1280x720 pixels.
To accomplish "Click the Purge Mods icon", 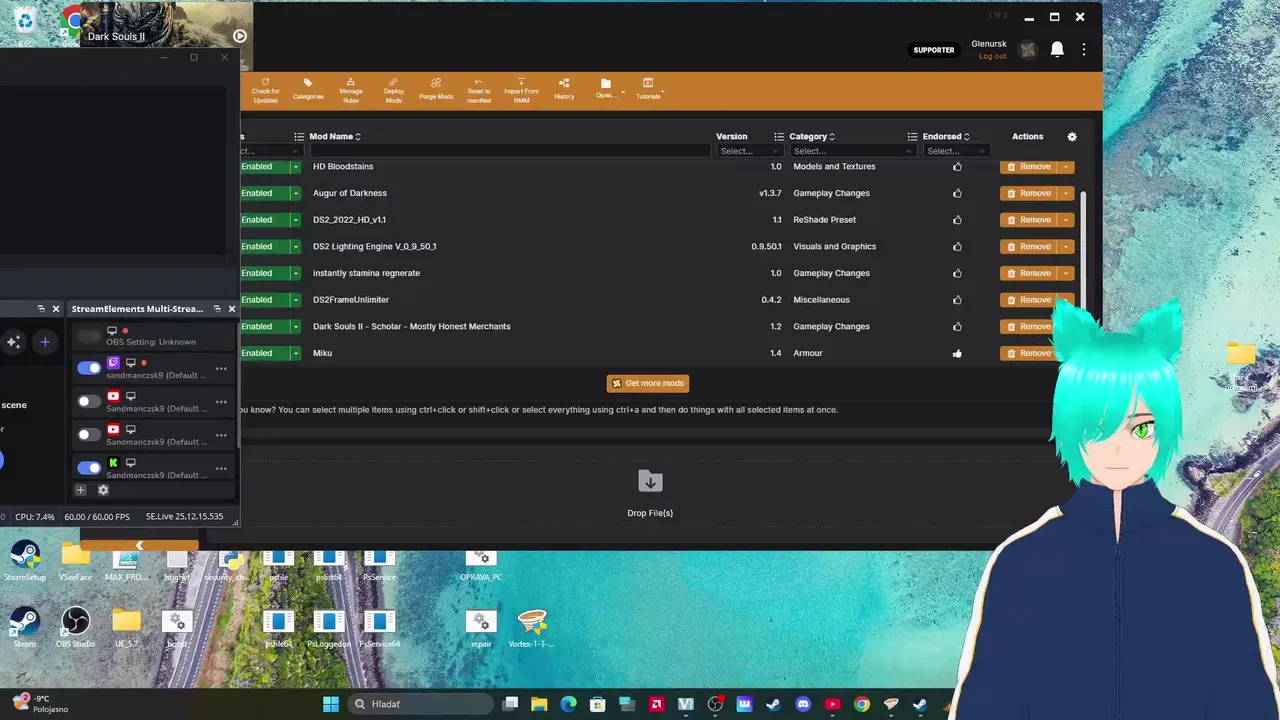I will point(436,89).
